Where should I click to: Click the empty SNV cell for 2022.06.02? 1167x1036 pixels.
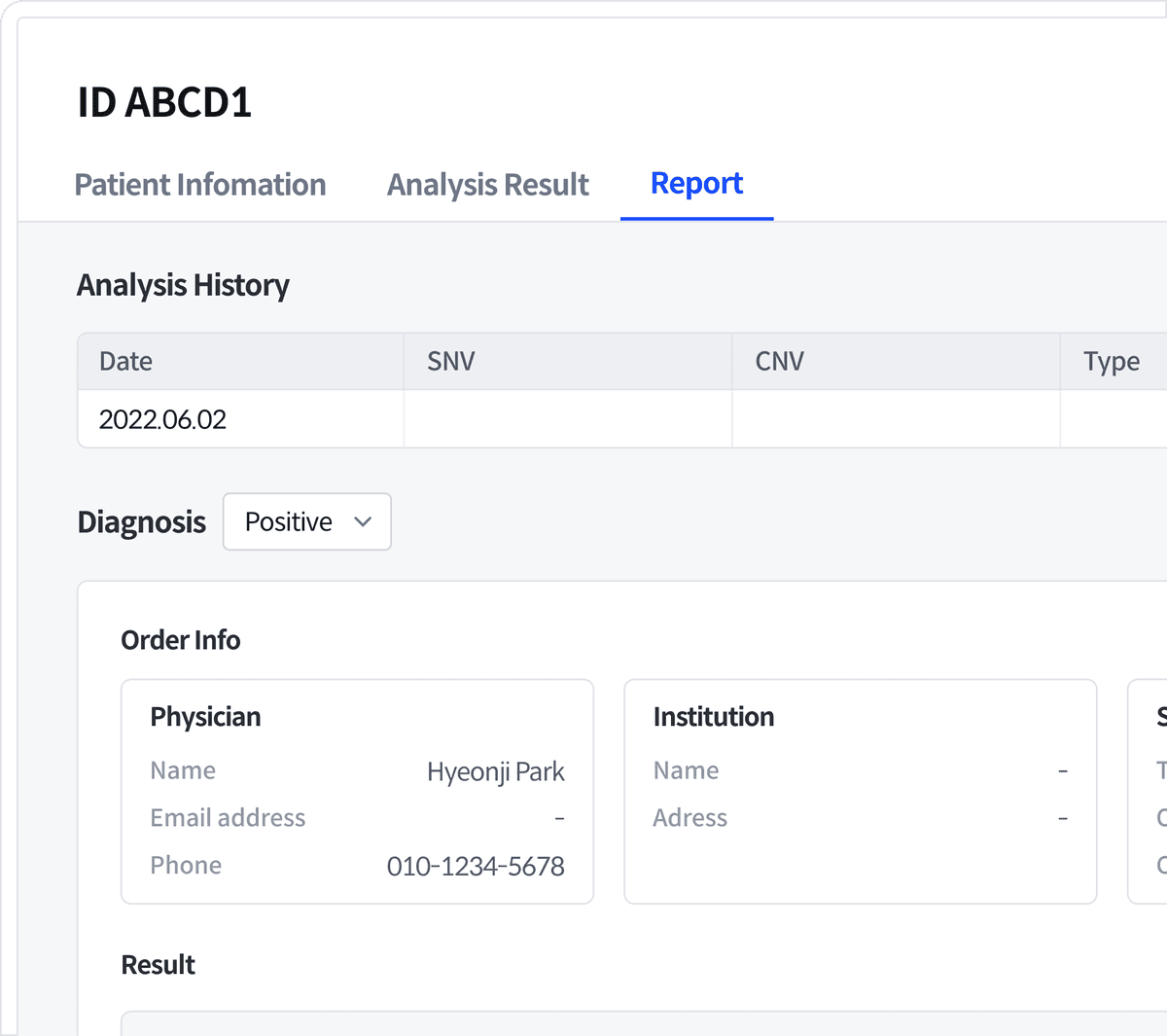[x=568, y=419]
